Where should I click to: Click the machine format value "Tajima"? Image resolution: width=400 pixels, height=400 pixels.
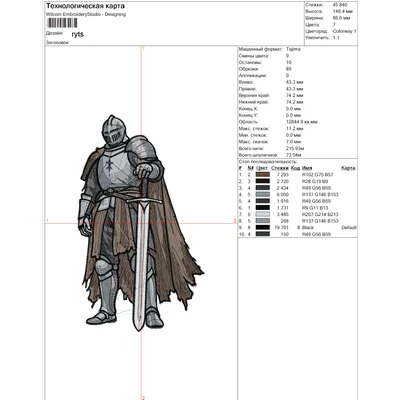pos(293,49)
